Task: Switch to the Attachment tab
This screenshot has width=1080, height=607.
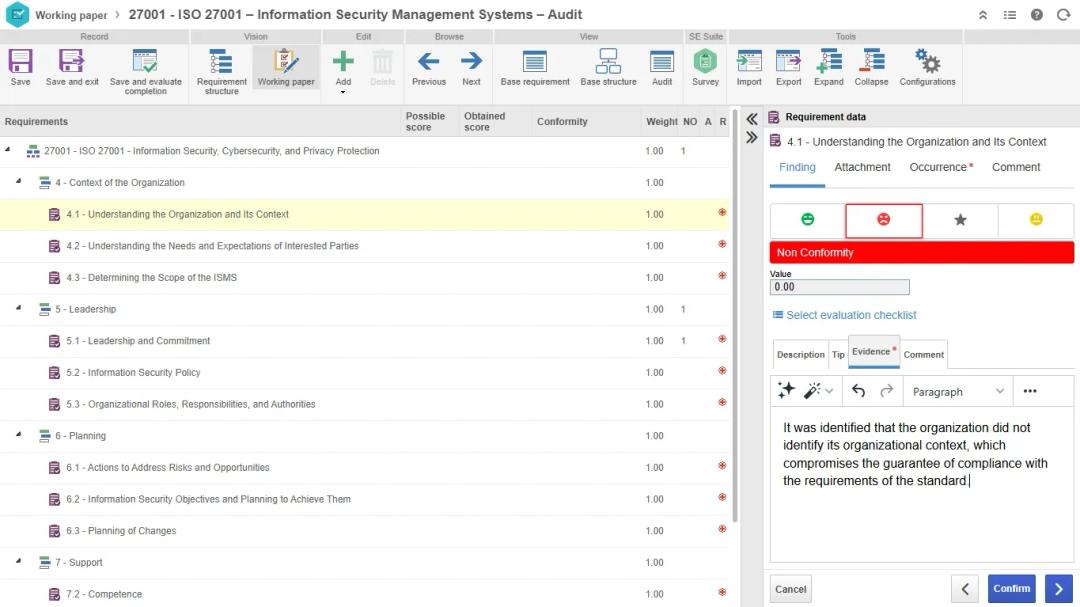Action: (x=862, y=167)
